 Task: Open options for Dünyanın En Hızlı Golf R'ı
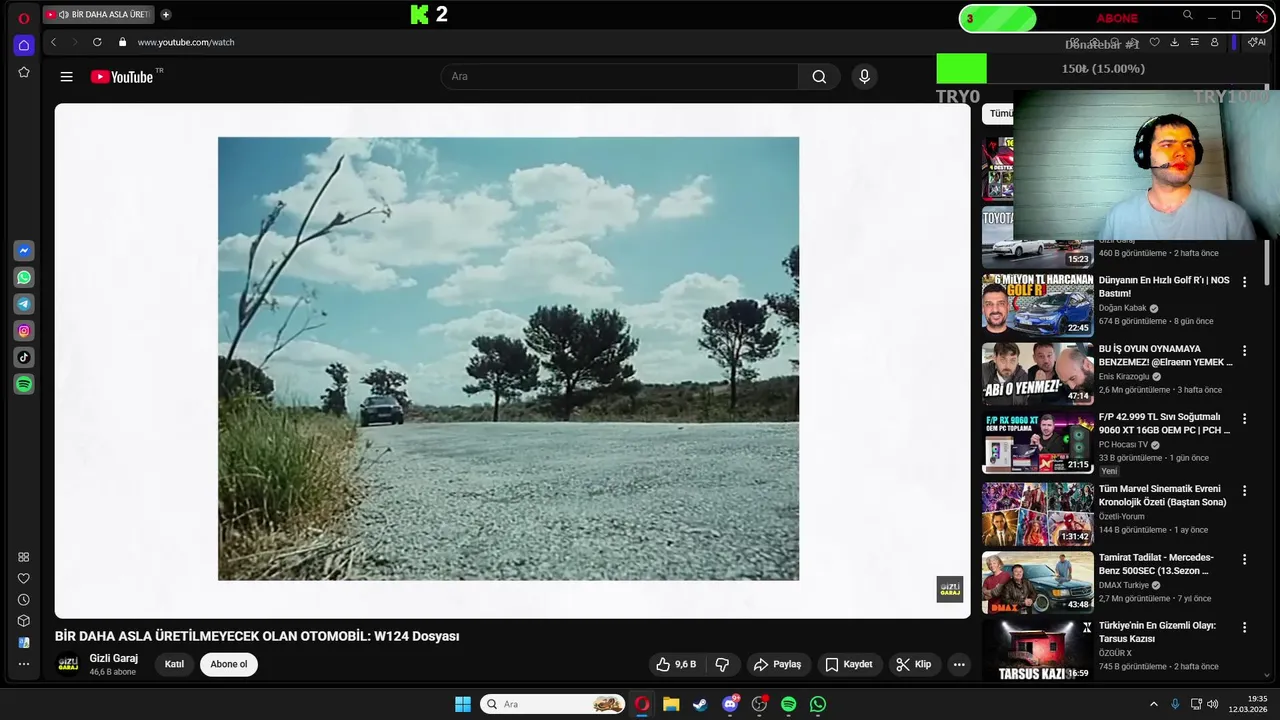point(1245,282)
